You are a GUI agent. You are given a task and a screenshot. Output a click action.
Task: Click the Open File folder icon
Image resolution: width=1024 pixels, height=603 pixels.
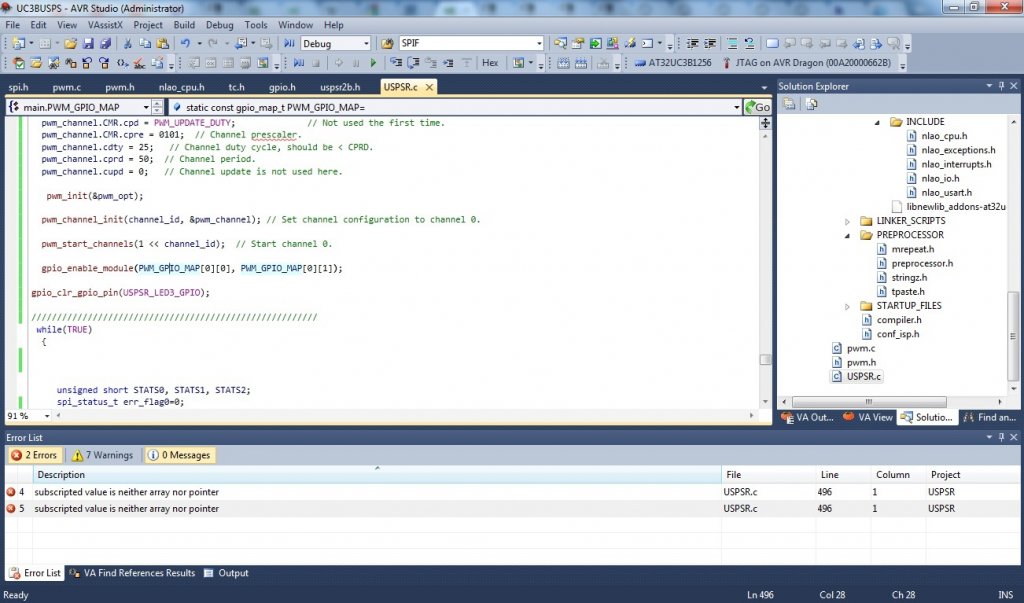(71, 44)
